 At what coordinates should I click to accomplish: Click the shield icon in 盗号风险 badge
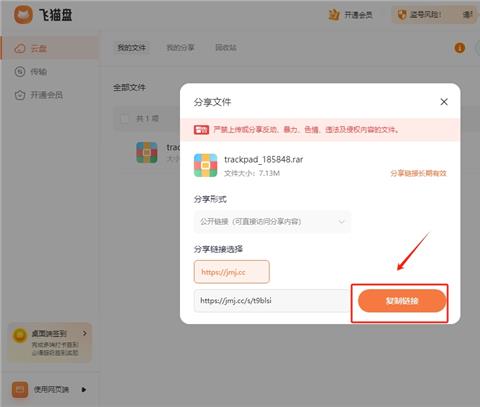point(402,15)
